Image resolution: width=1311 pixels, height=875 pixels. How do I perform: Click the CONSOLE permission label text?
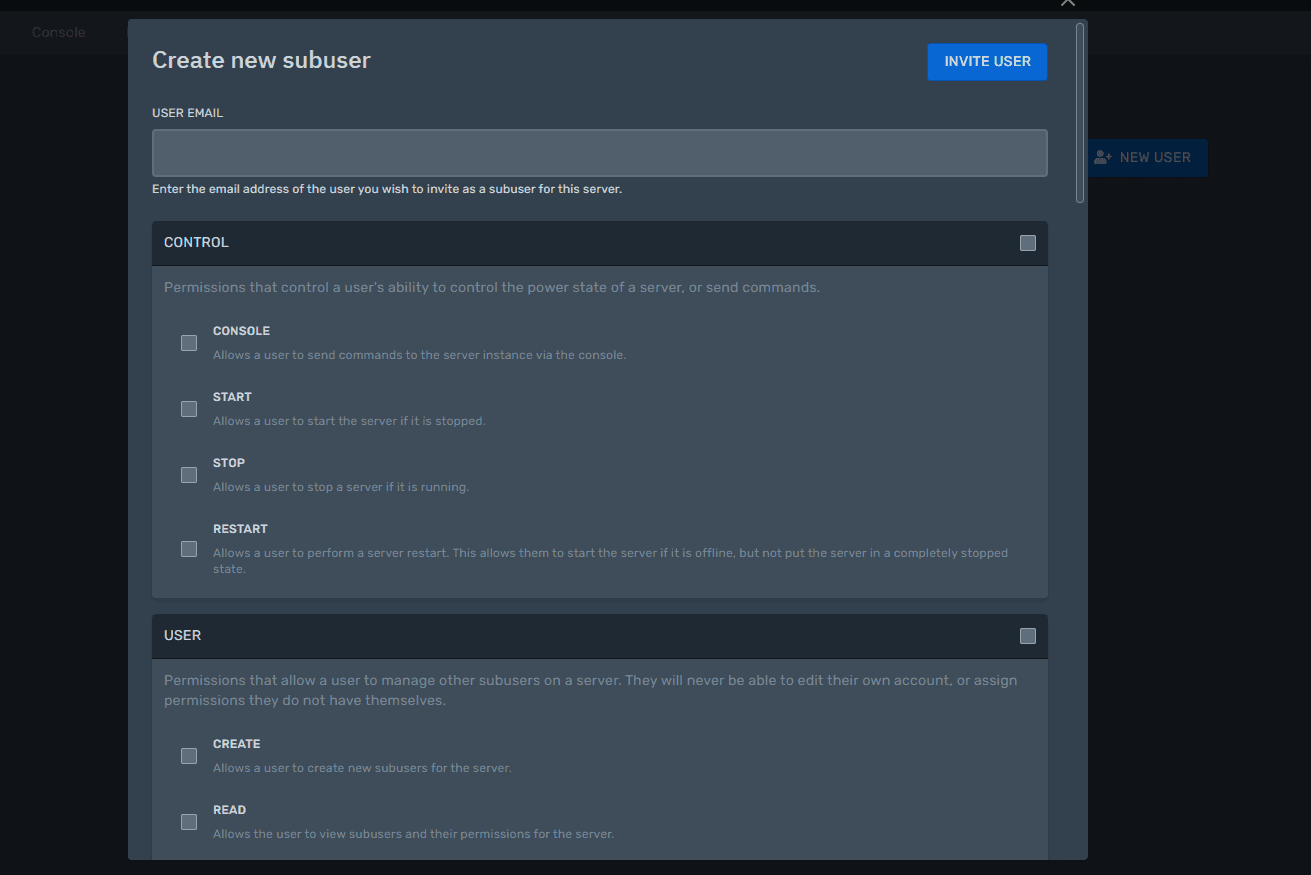click(x=241, y=331)
